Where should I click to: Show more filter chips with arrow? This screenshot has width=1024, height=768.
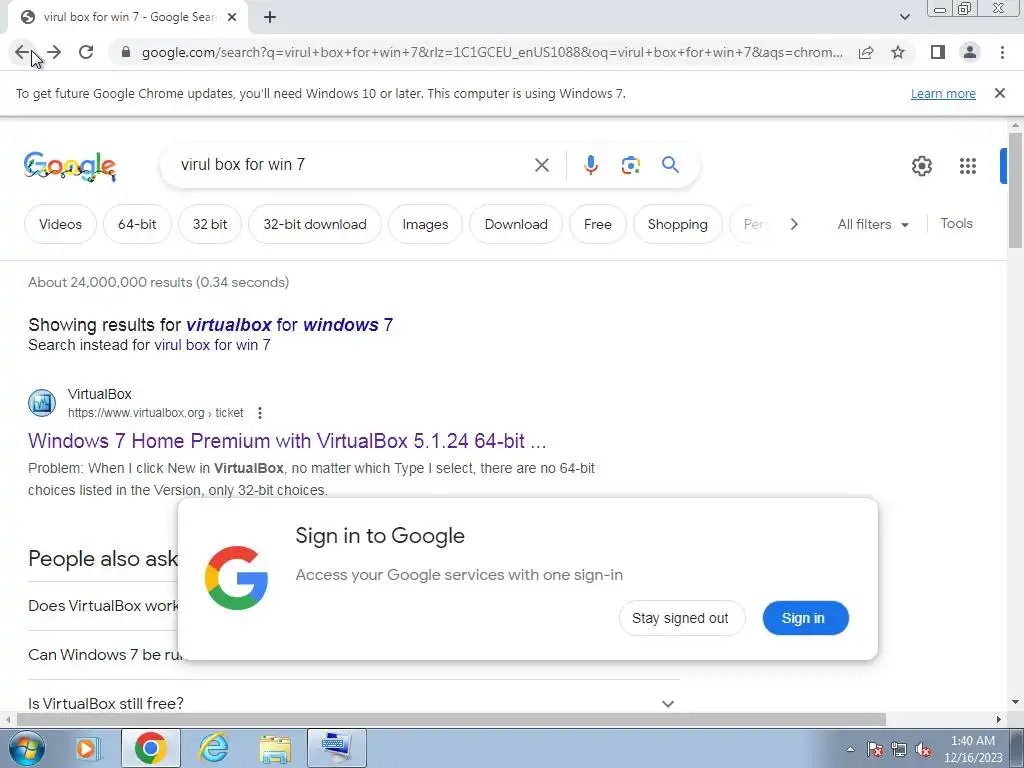coord(794,224)
